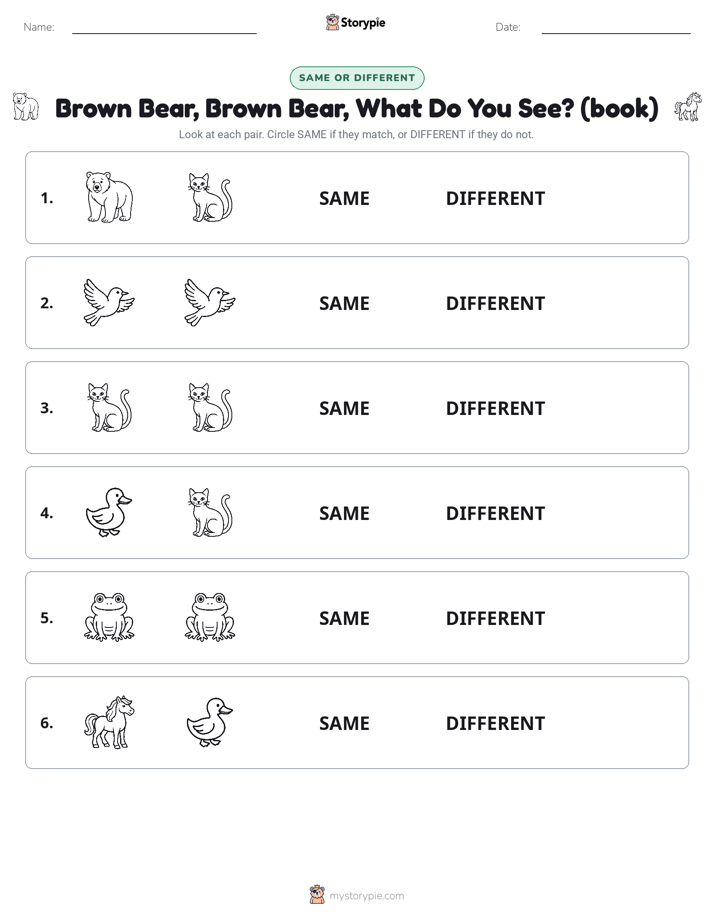Image resolution: width=714 pixels, height=924 pixels.
Task: Click the duck image in row 4
Action: (109, 512)
